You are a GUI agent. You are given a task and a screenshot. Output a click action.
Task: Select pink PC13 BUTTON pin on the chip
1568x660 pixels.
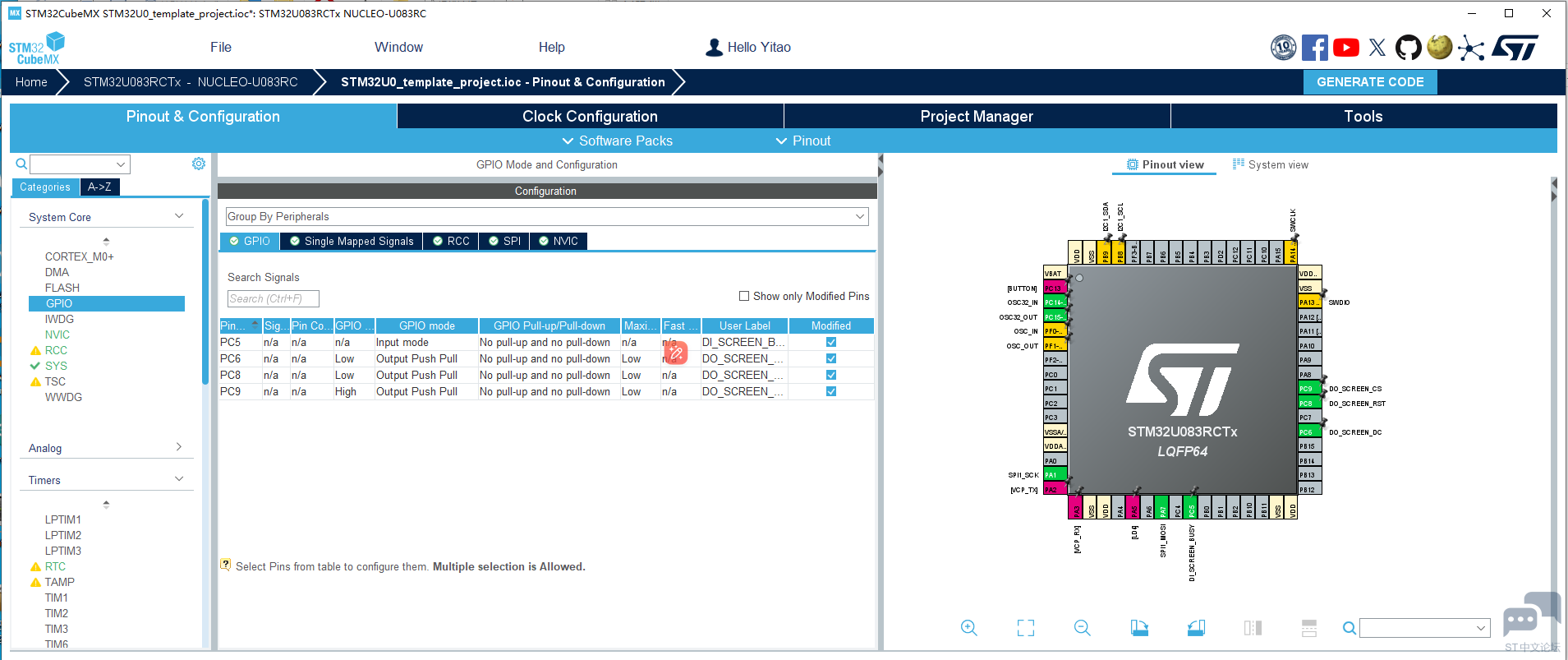click(1055, 288)
